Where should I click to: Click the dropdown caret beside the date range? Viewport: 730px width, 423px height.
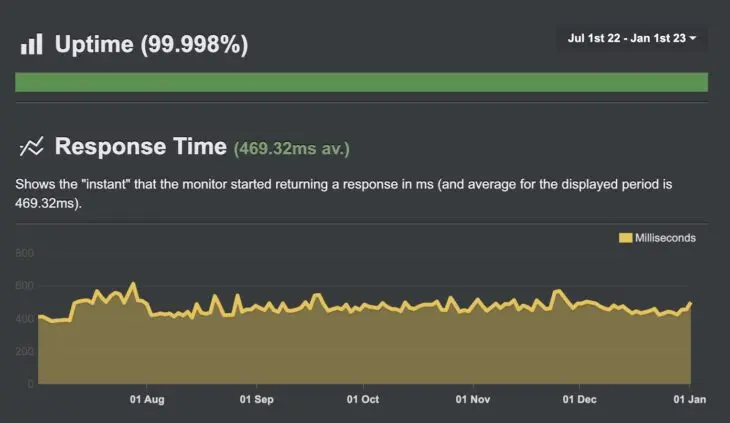click(x=693, y=39)
